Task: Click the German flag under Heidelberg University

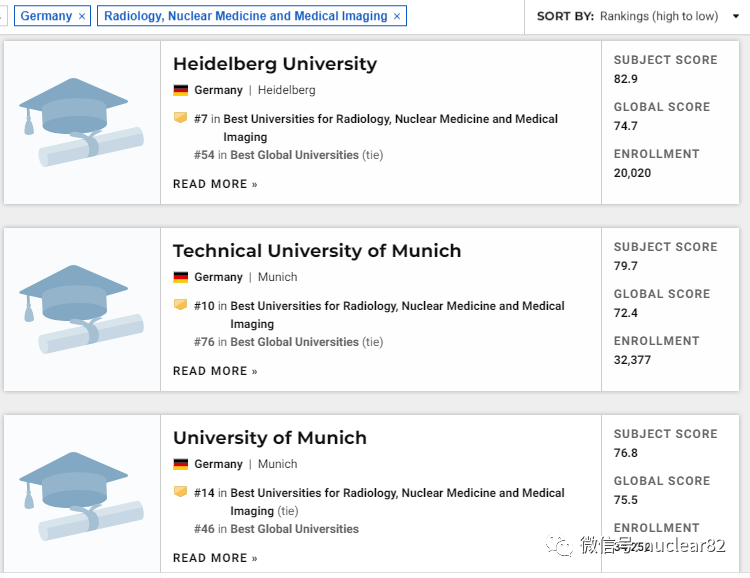Action: tap(181, 90)
